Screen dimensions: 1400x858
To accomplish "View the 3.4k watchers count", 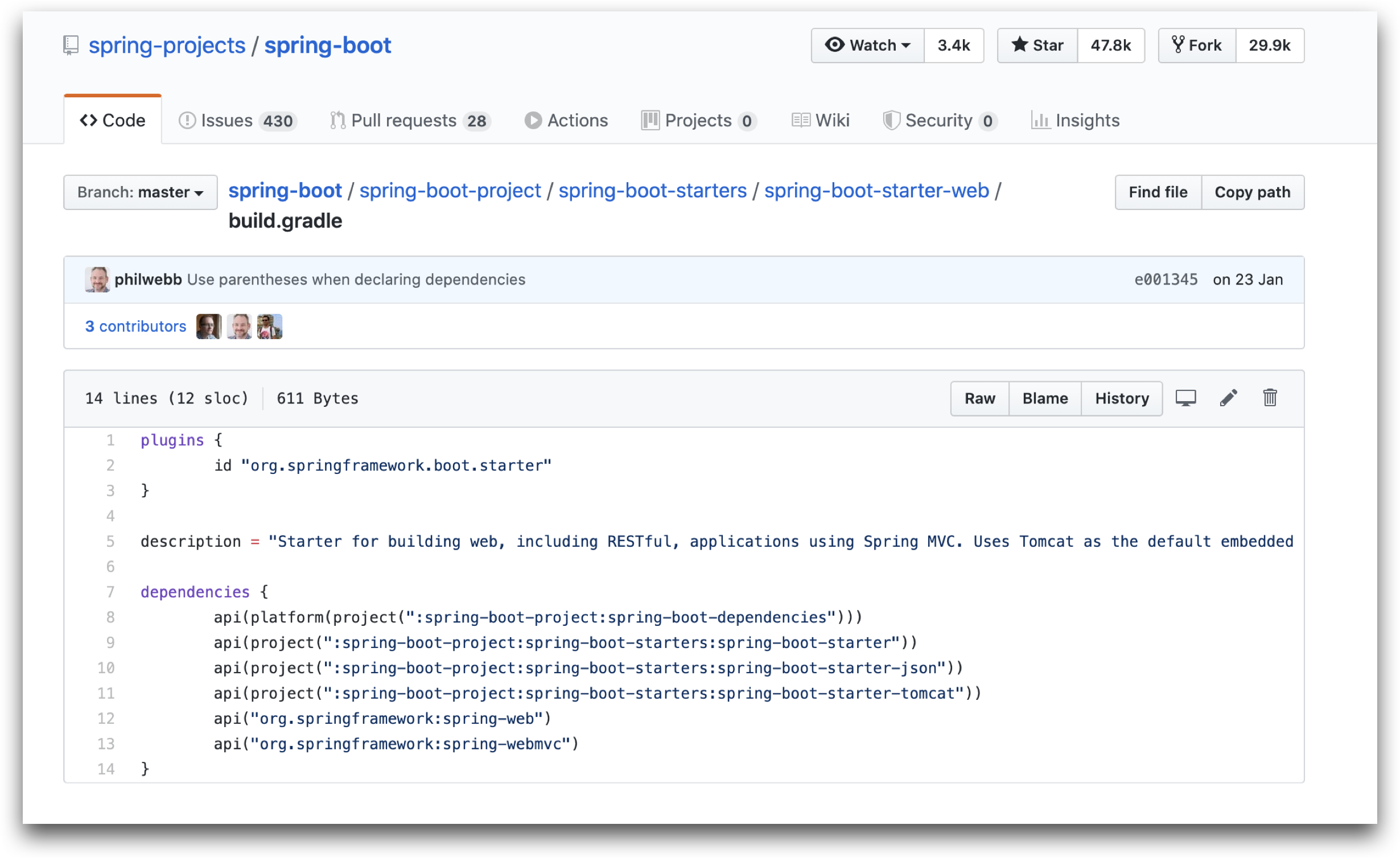I will tap(953, 45).
